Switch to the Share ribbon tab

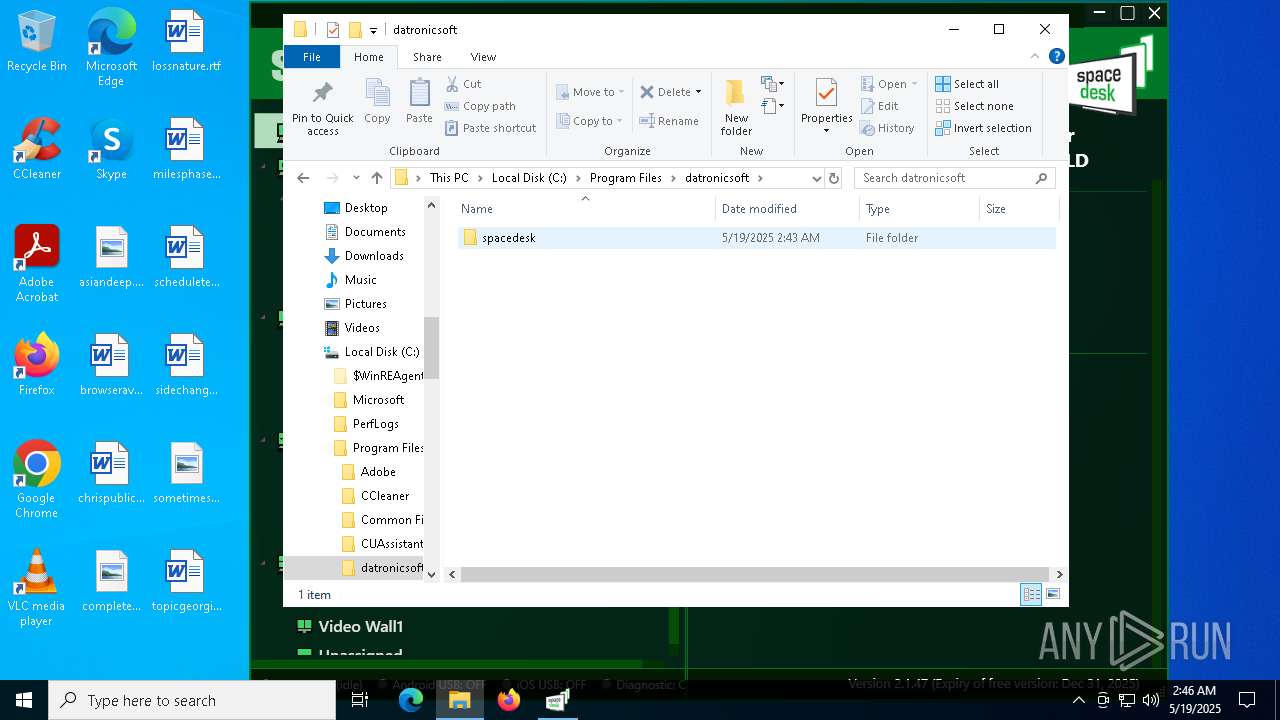[427, 57]
